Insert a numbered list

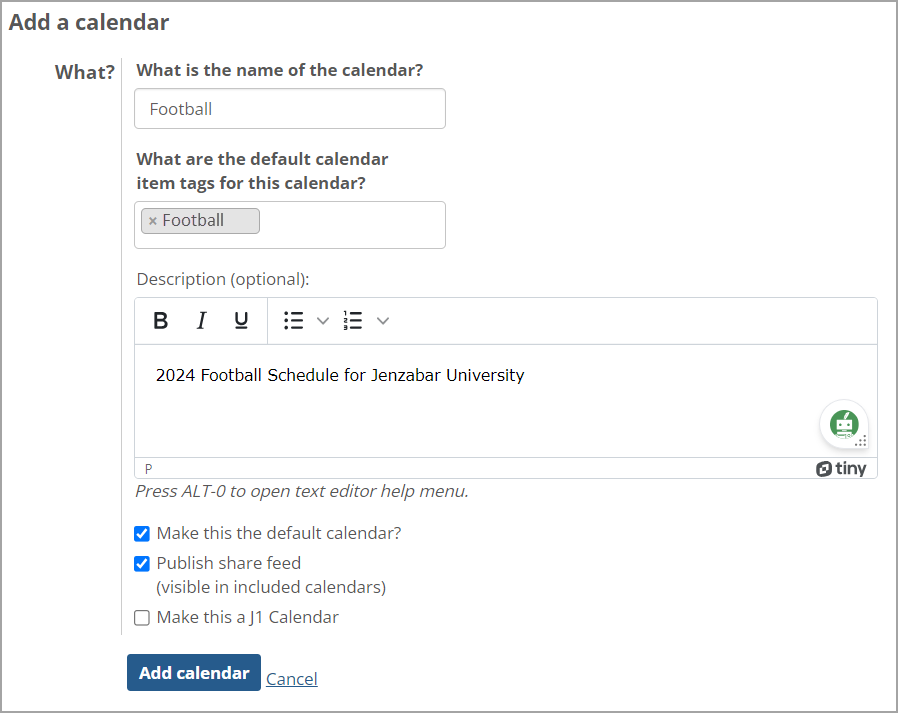pyautogui.click(x=352, y=321)
